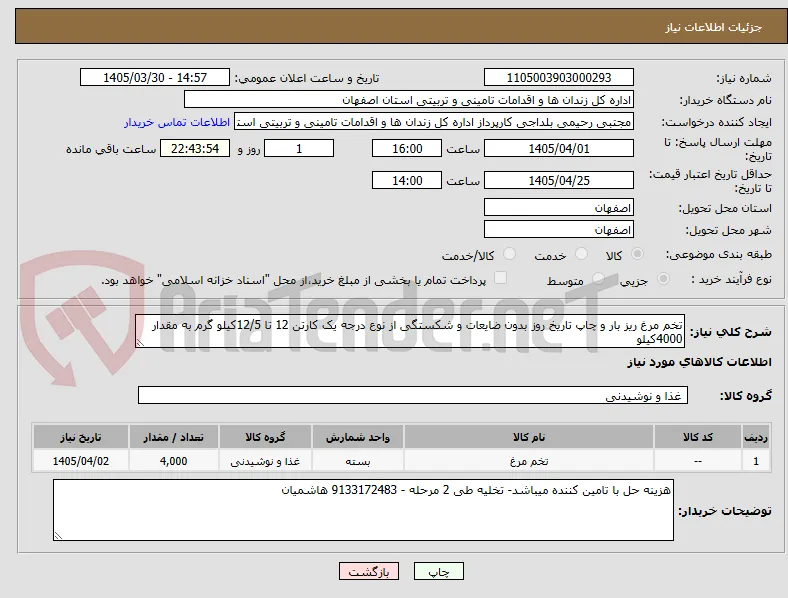The width and height of the screenshot is (788, 598).
Task: Click the چاپ print button
Action: [439, 571]
